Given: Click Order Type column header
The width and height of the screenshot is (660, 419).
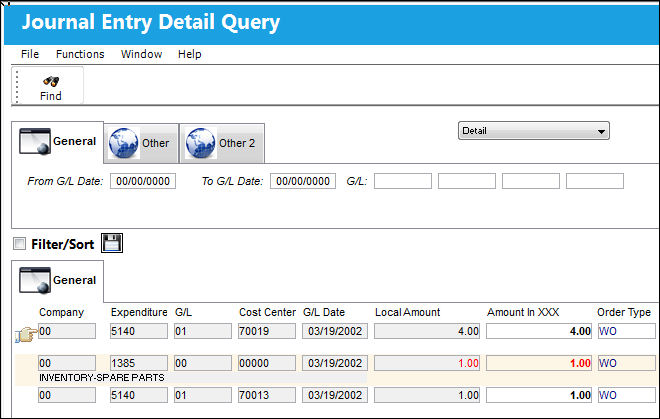Looking at the screenshot, I should pyautogui.click(x=624, y=312).
